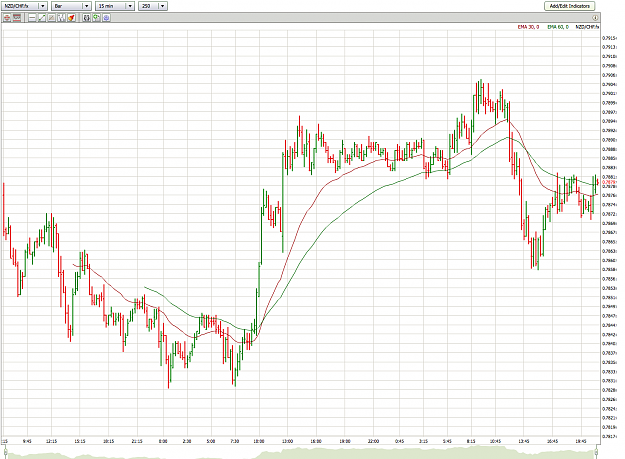This screenshot has width=625, height=459.
Task: Click the 10:00 time axis label
Action: click(x=259, y=441)
